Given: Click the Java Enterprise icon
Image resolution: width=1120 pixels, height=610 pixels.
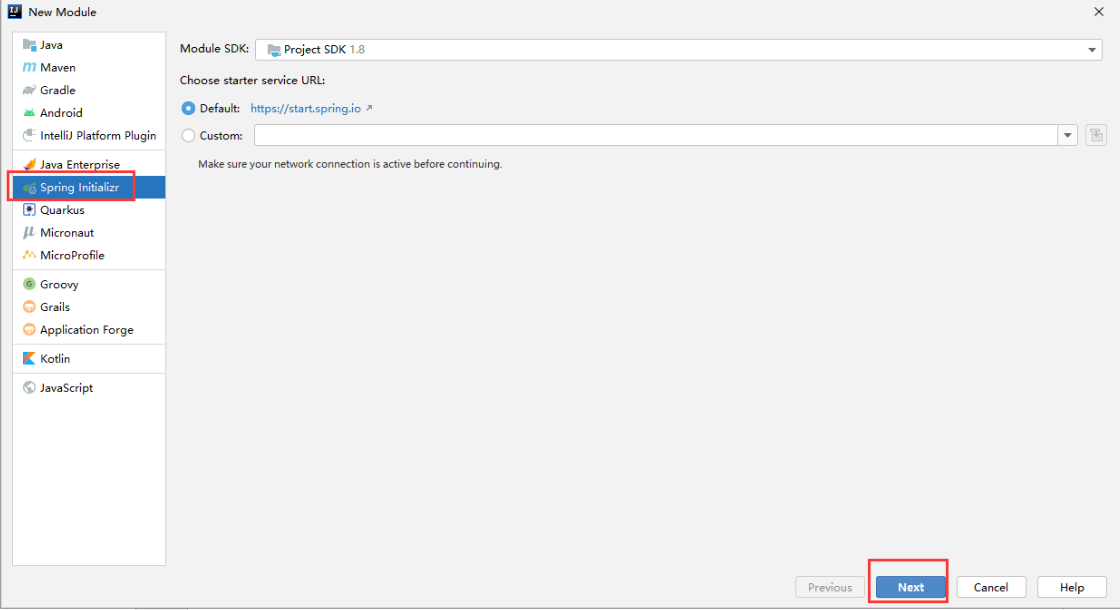Looking at the screenshot, I should click(29, 164).
